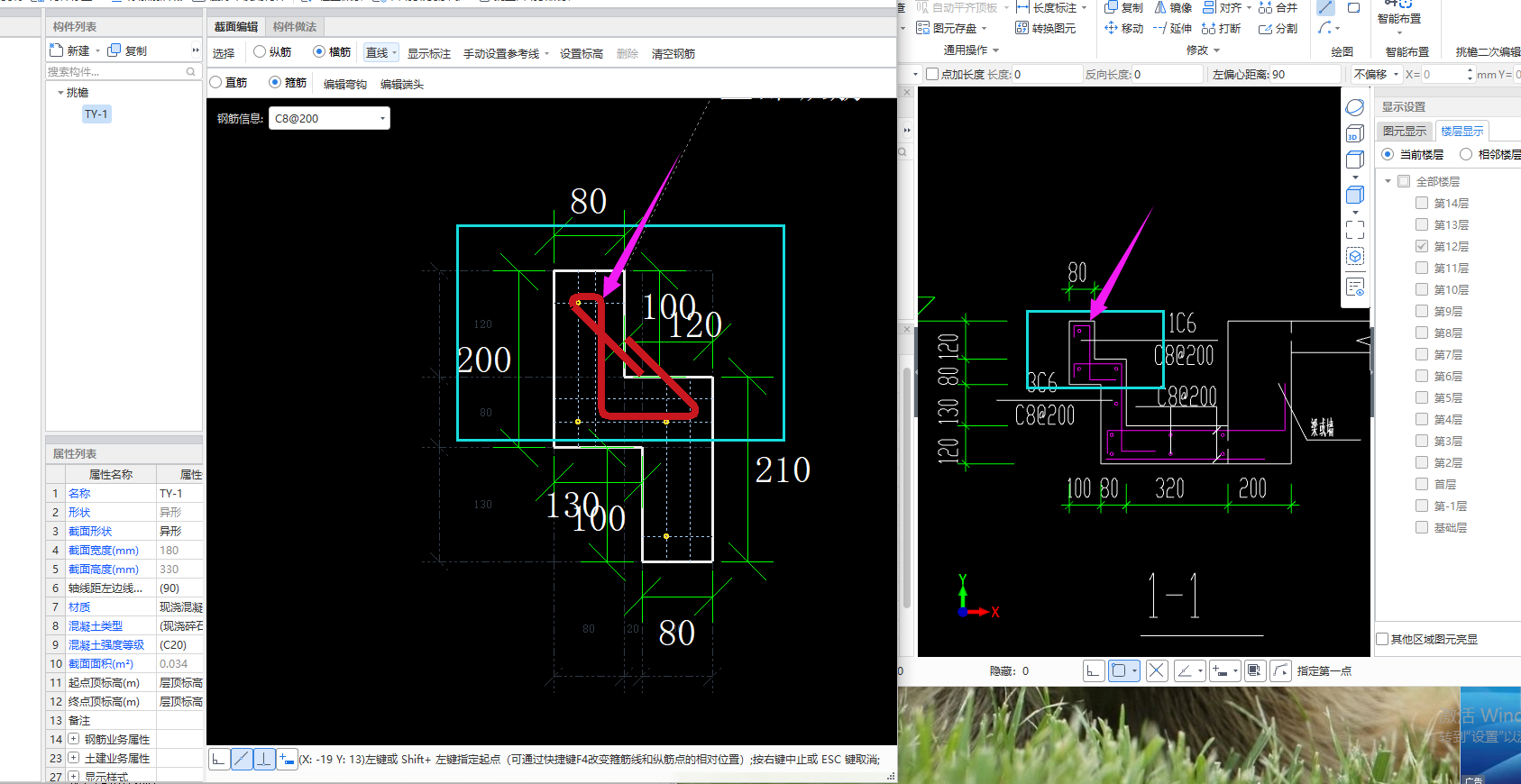
Task: Click the monitor cursor icon in right status bar
Action: coord(1254,670)
